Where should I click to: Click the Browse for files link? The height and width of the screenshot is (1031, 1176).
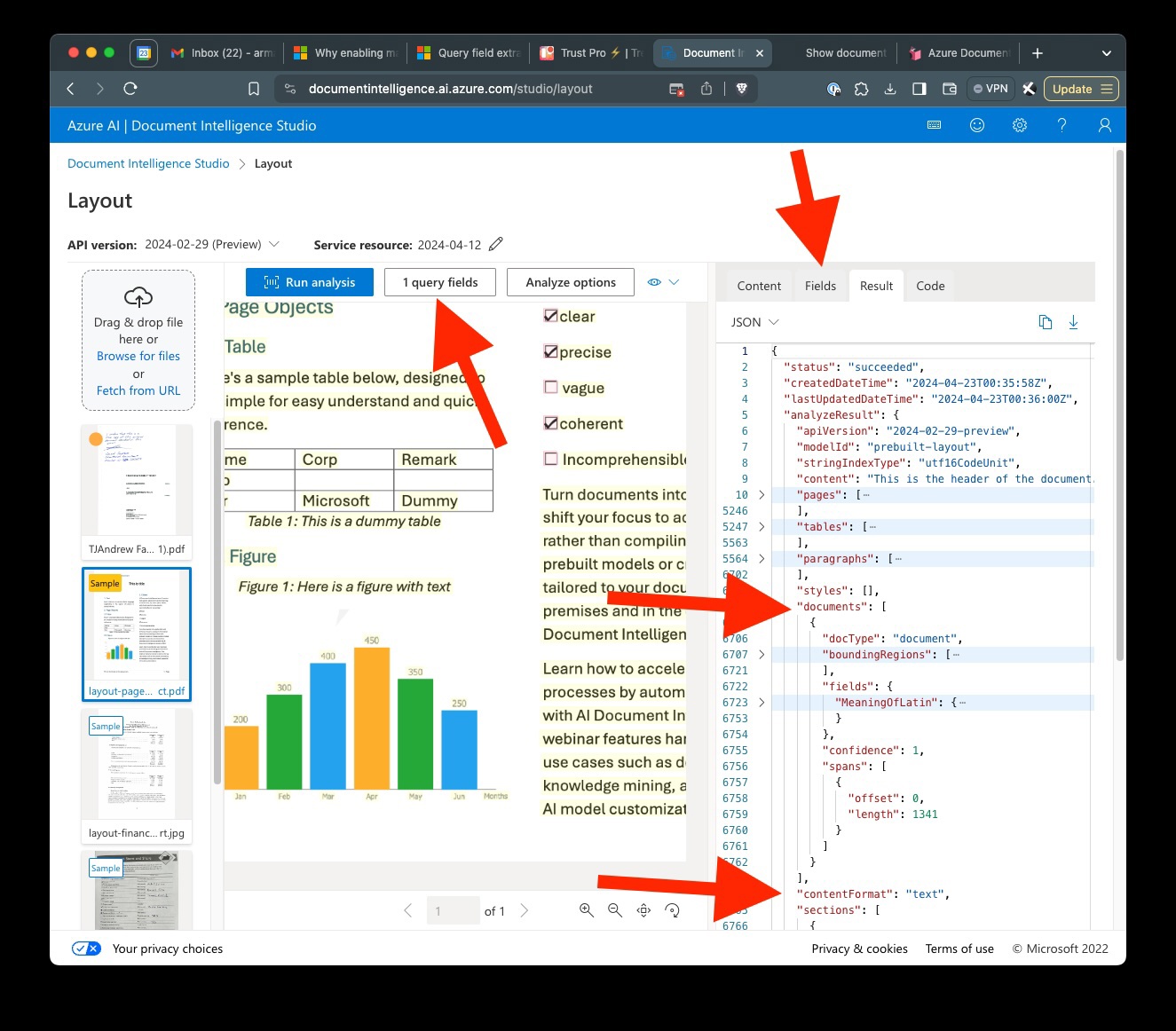click(138, 356)
